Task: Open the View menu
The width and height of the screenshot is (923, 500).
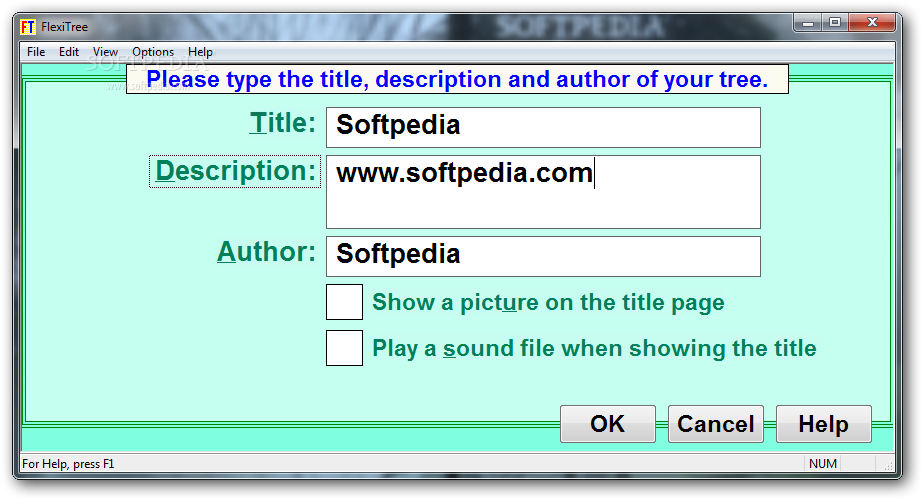Action: coord(105,52)
